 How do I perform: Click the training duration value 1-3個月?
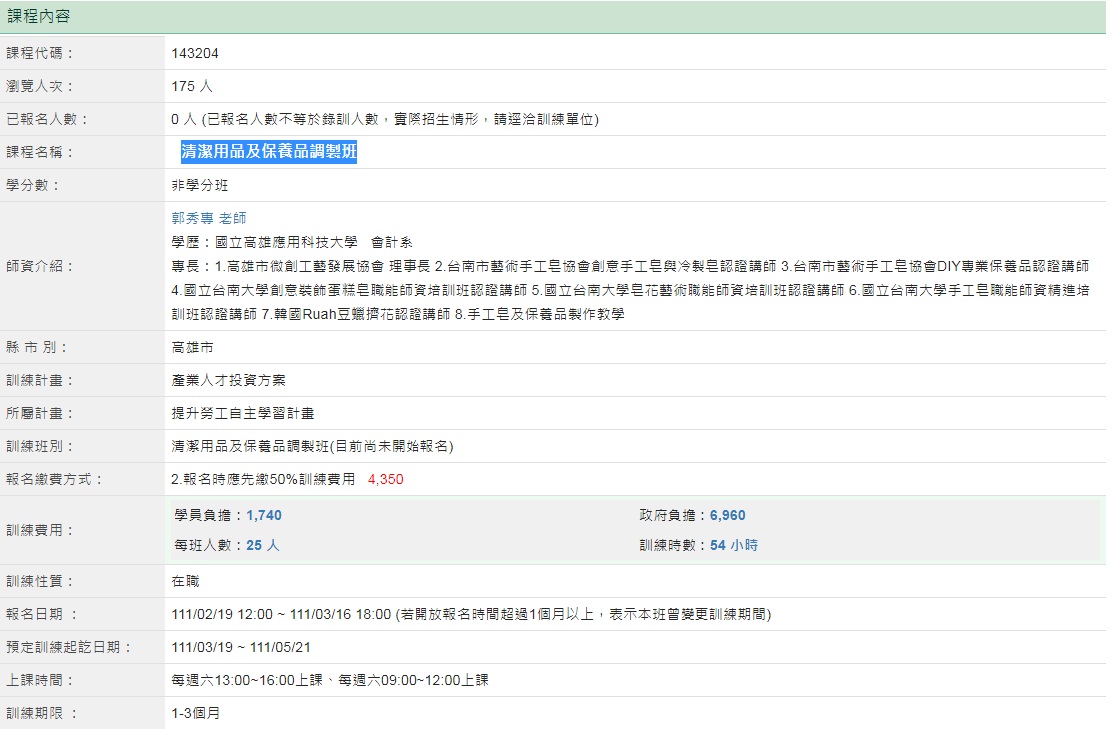tap(196, 713)
